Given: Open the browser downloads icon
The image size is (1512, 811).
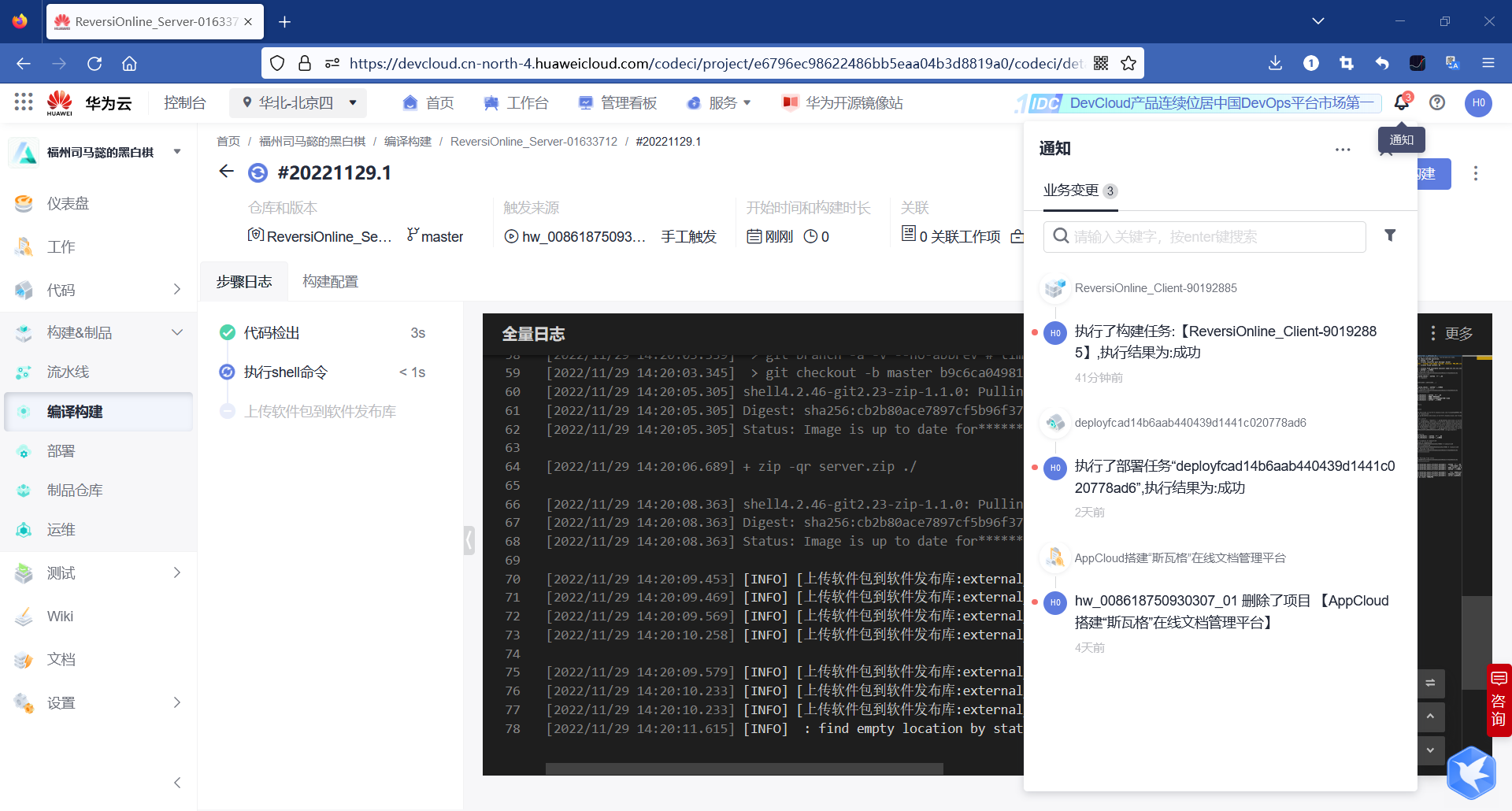Looking at the screenshot, I should (x=1276, y=63).
